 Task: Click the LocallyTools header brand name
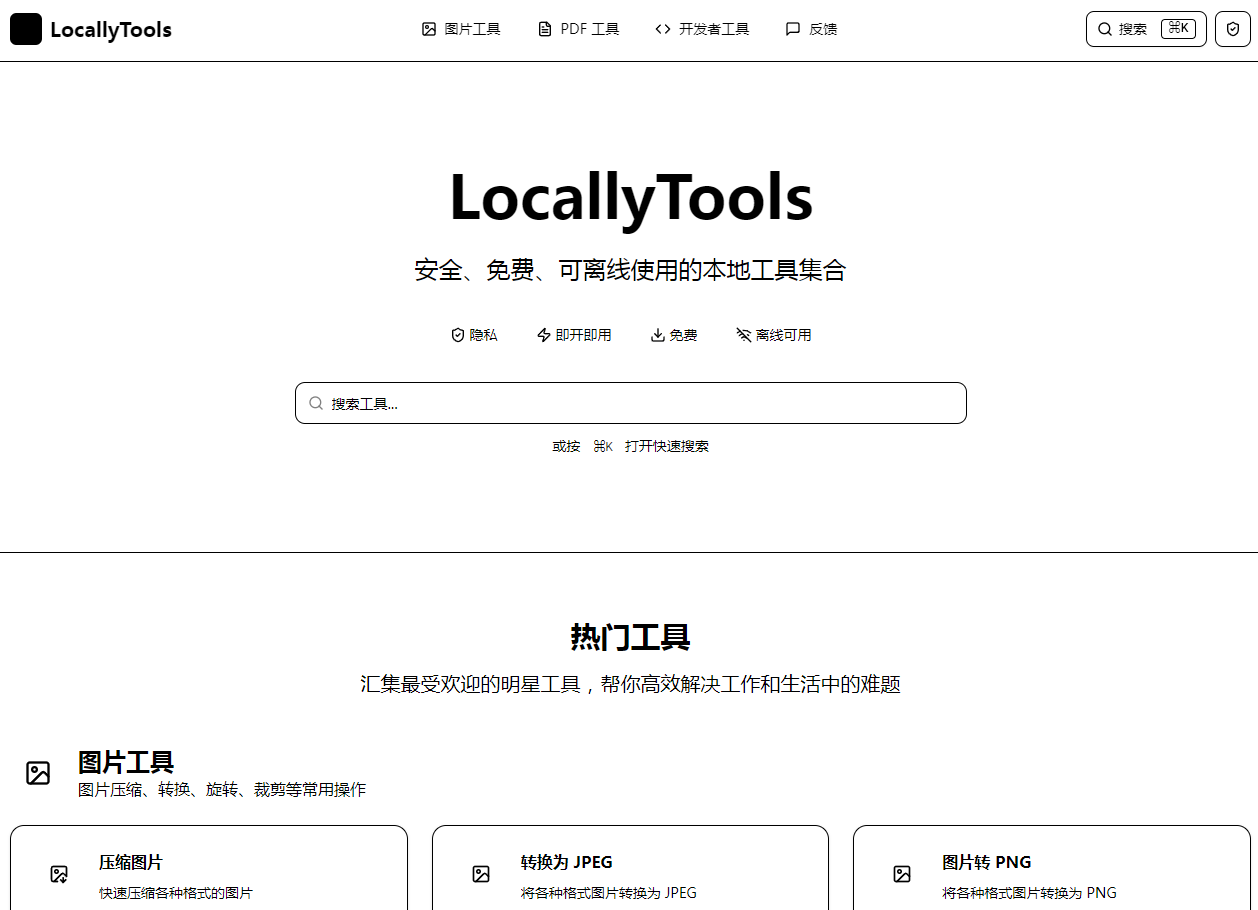(x=111, y=30)
